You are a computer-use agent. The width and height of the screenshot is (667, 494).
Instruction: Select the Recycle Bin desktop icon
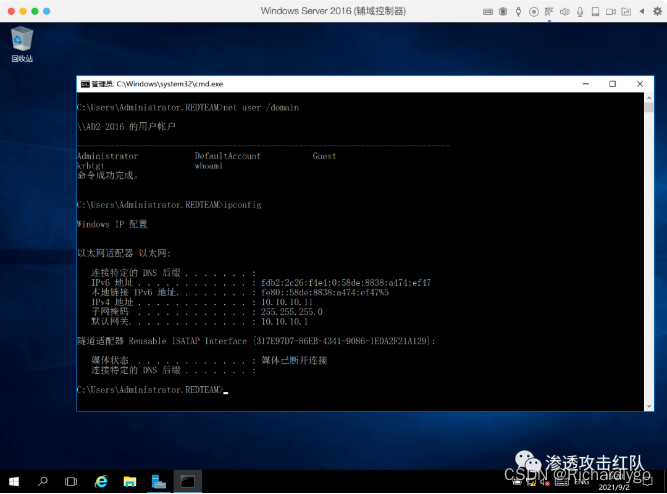(x=22, y=44)
